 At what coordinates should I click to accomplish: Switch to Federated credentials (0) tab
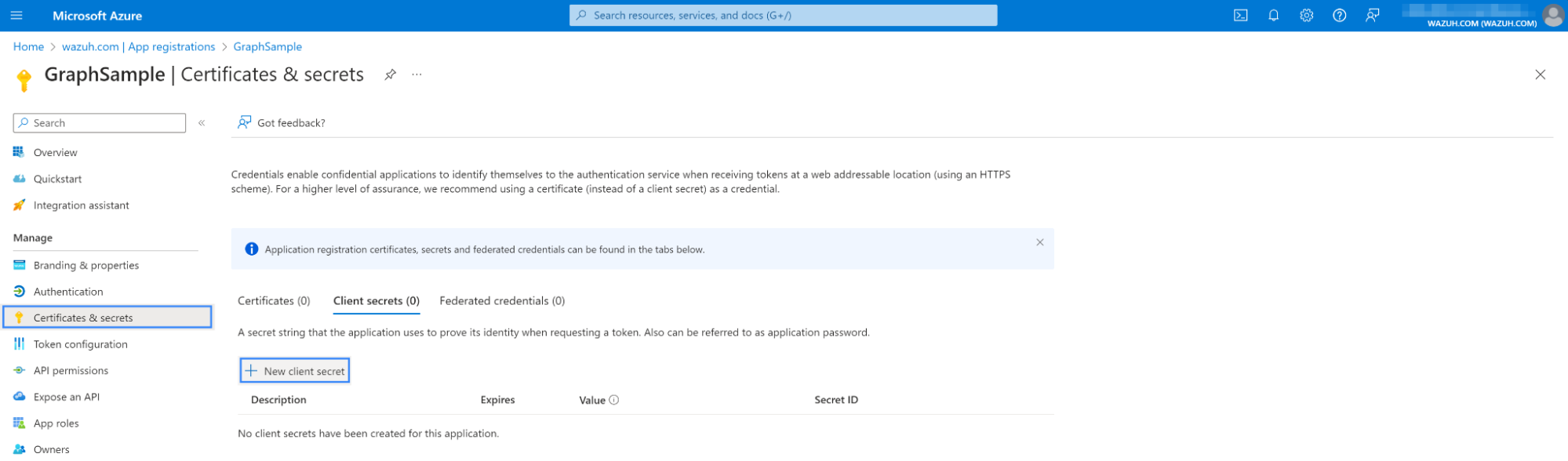pos(502,301)
